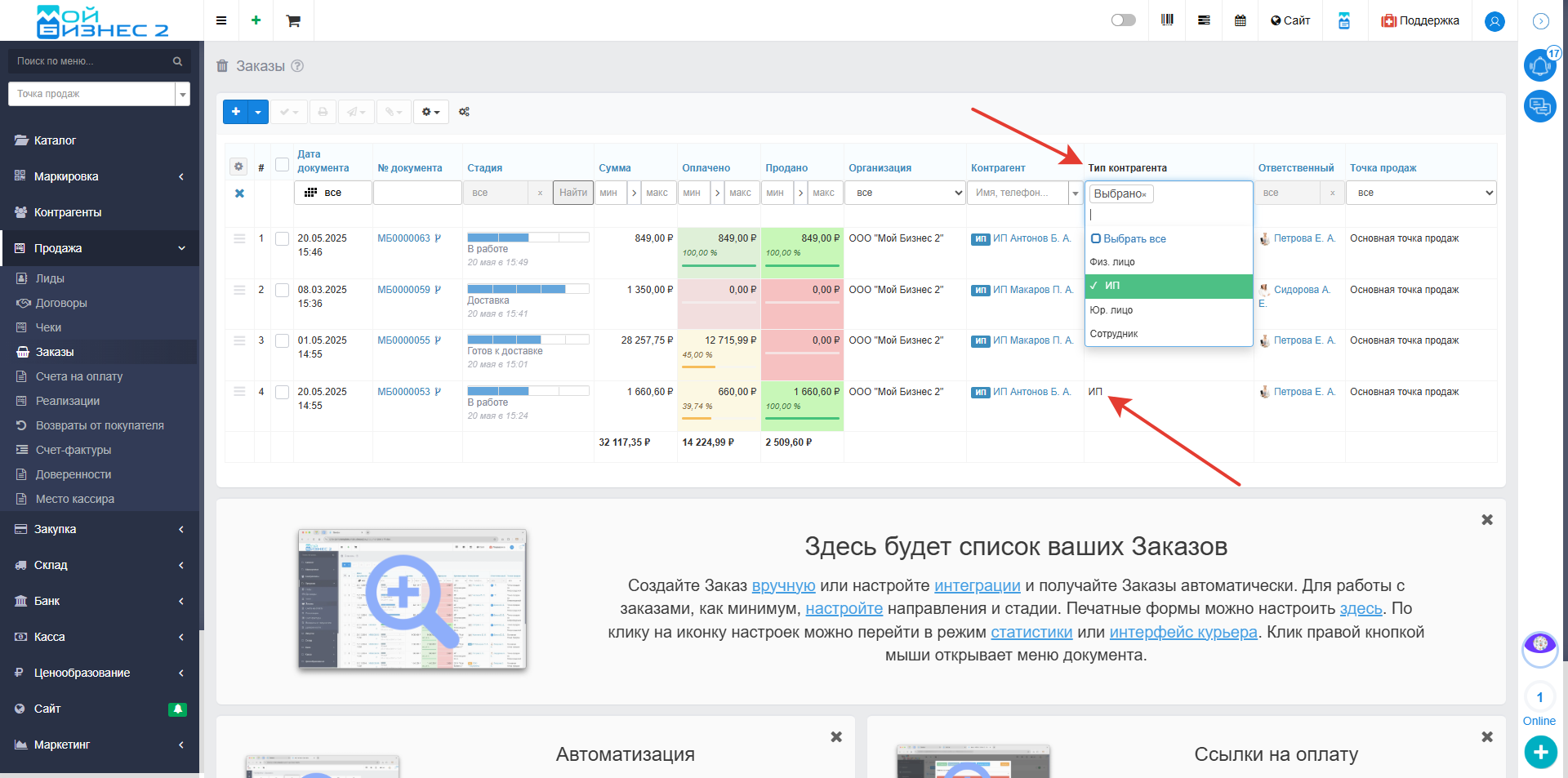Screen dimensions: 1568x778
Task: Open the calendar icon in header
Action: [1240, 20]
